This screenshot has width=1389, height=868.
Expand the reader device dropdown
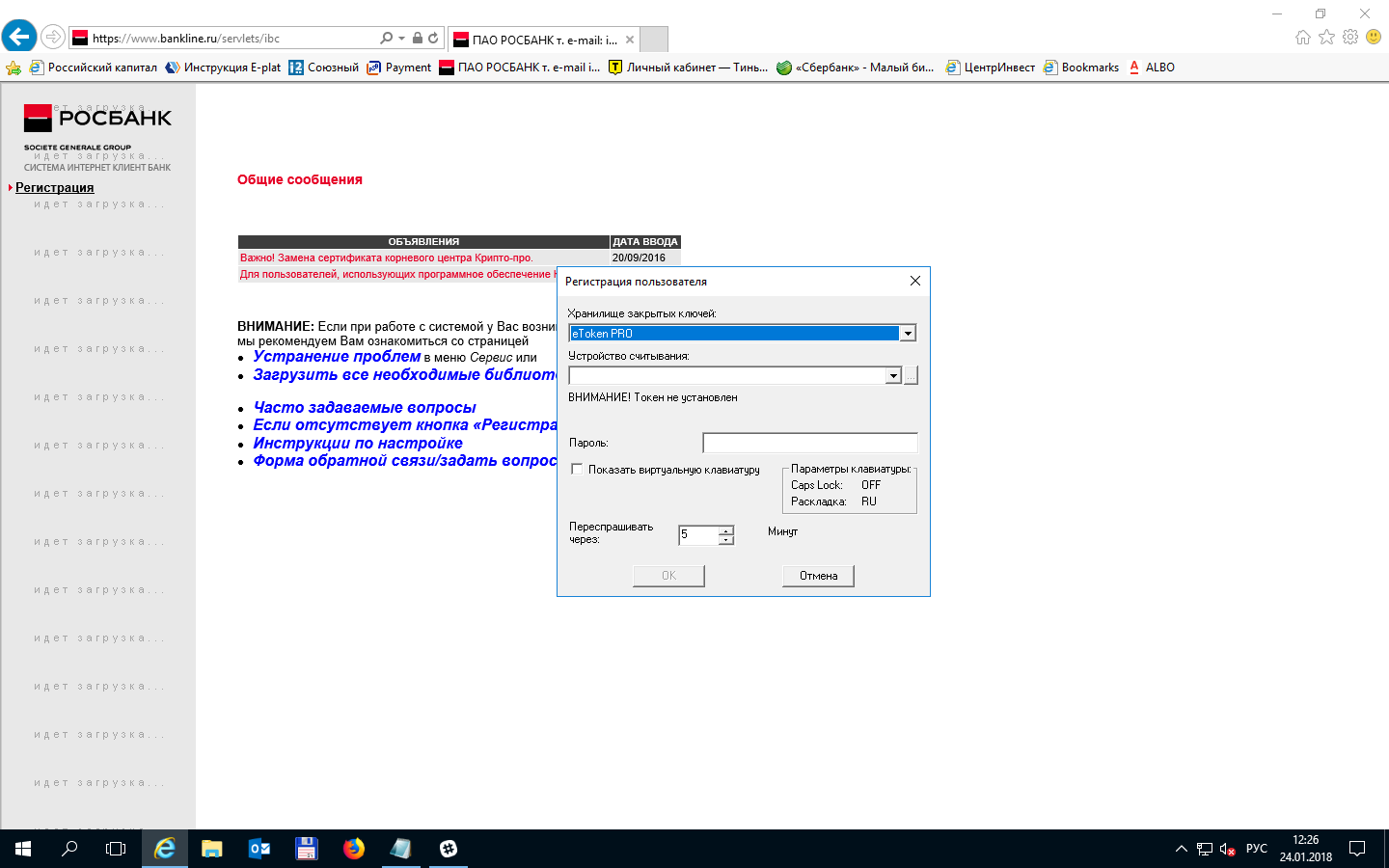tap(893, 376)
